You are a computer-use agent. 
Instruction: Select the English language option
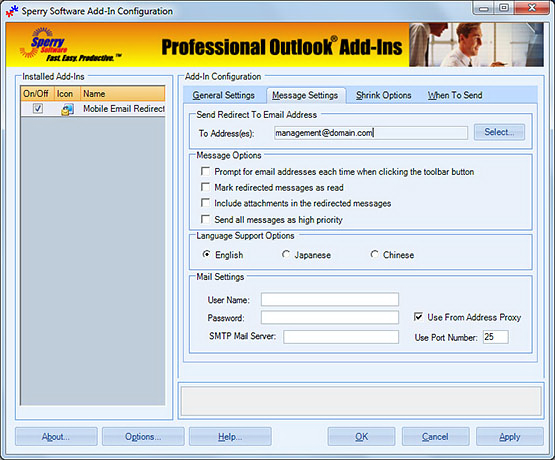206,255
